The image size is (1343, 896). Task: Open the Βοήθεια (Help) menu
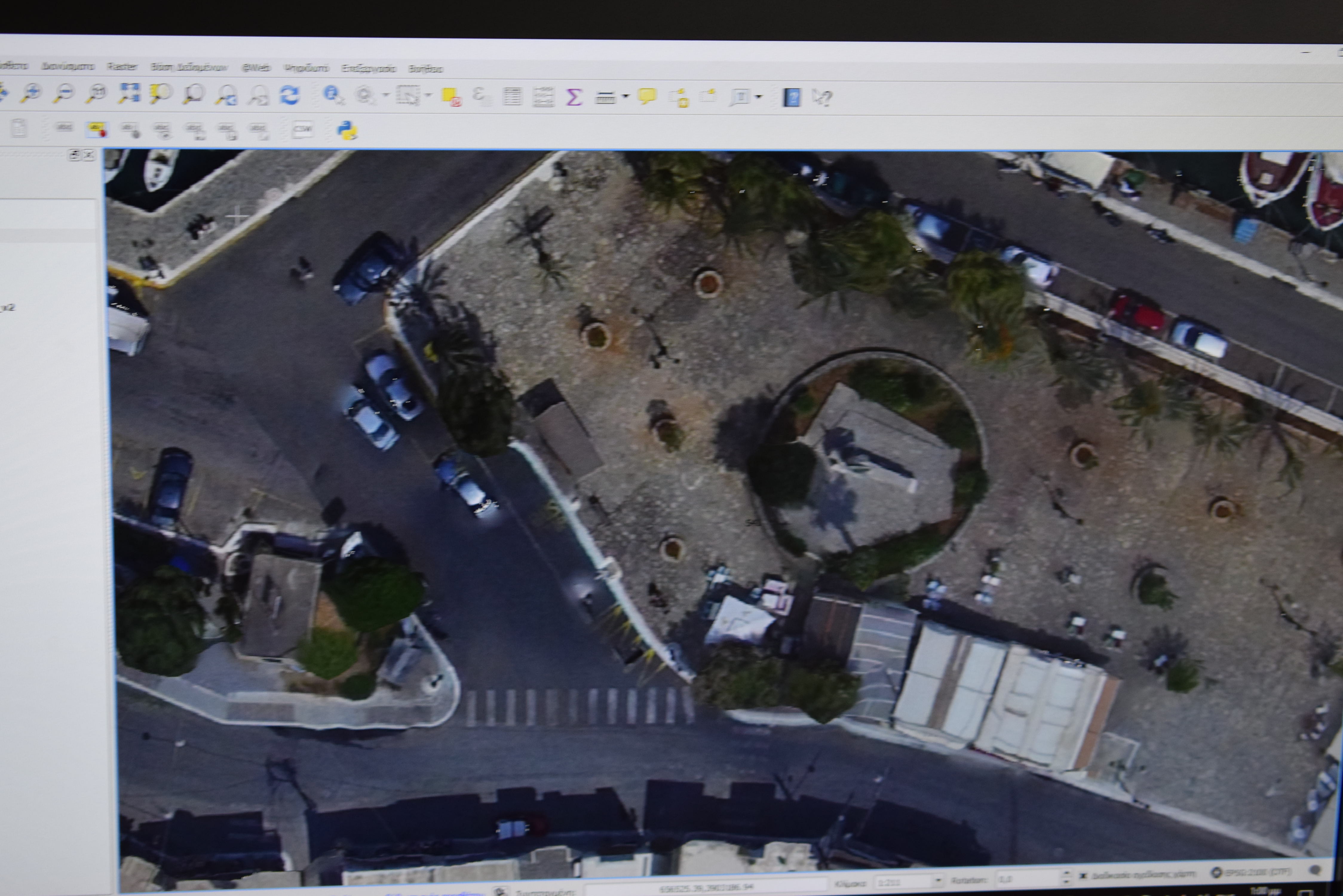tap(426, 69)
